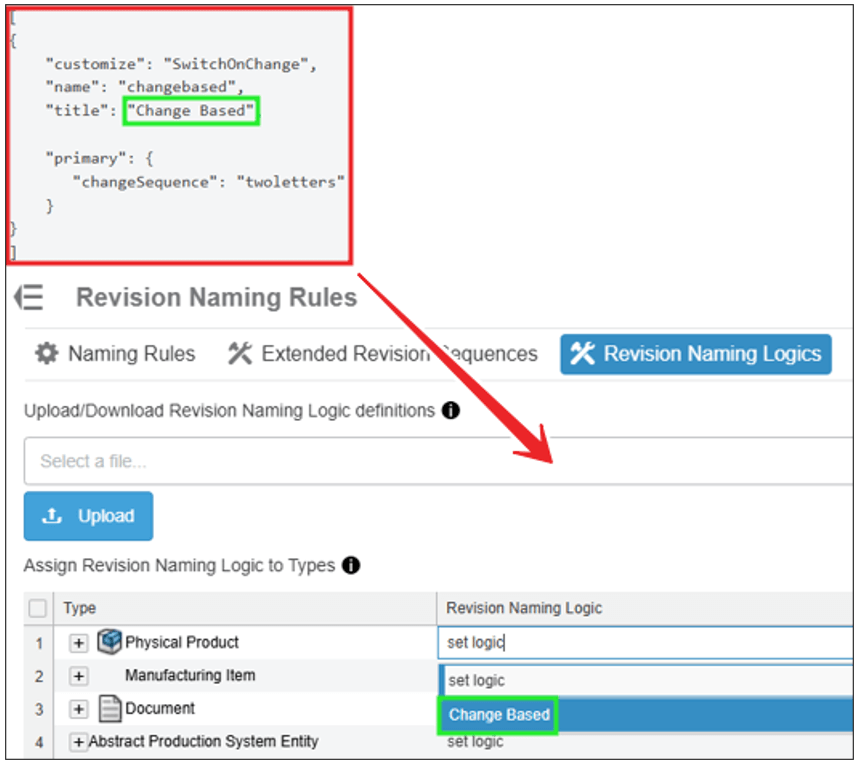Viewport: 858px width, 761px height.
Task: Toggle the select-all checkbox in table header
Action: pyautogui.click(x=38, y=608)
